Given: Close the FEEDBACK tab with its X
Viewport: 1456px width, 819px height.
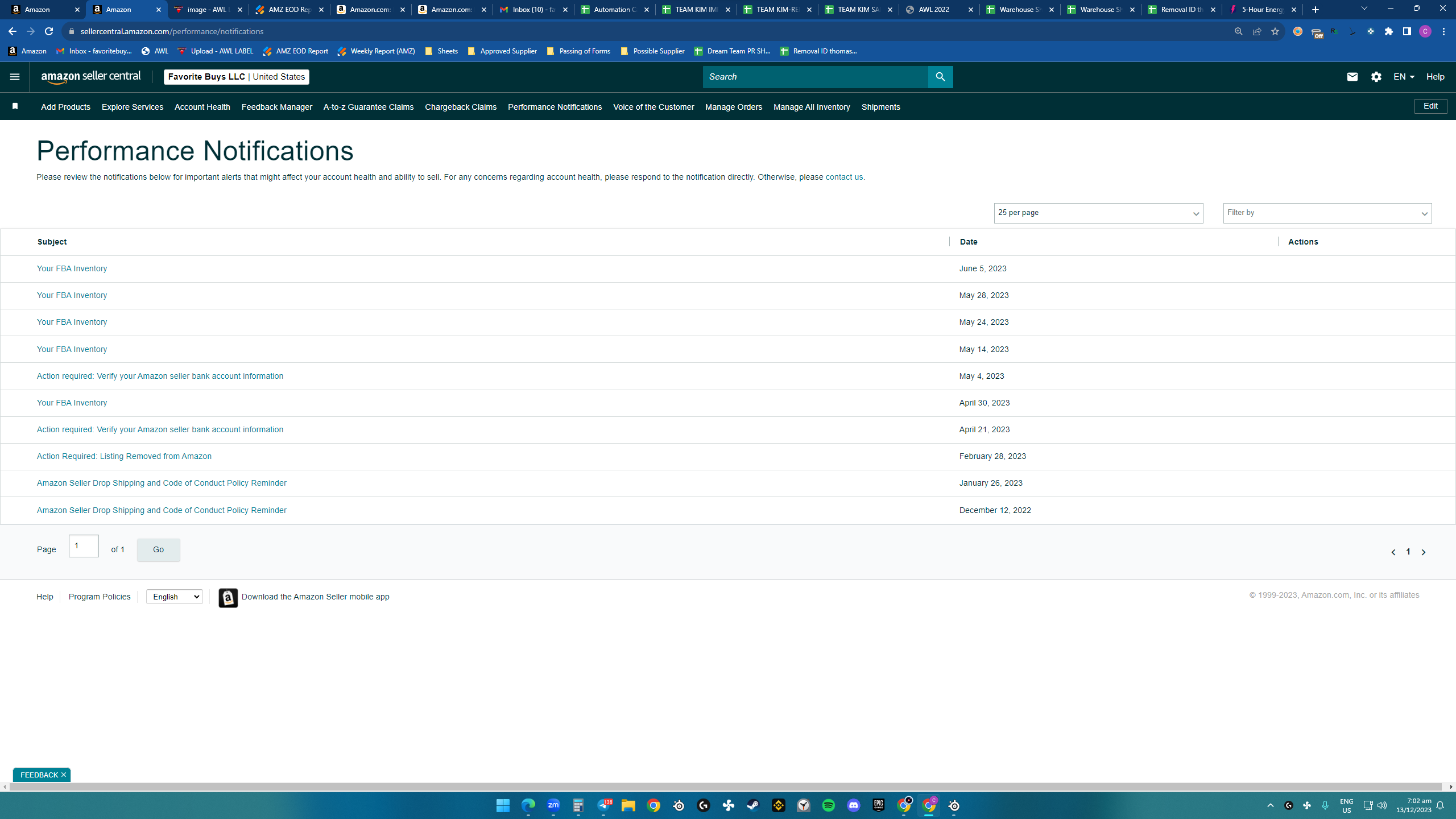Looking at the screenshot, I should (64, 775).
